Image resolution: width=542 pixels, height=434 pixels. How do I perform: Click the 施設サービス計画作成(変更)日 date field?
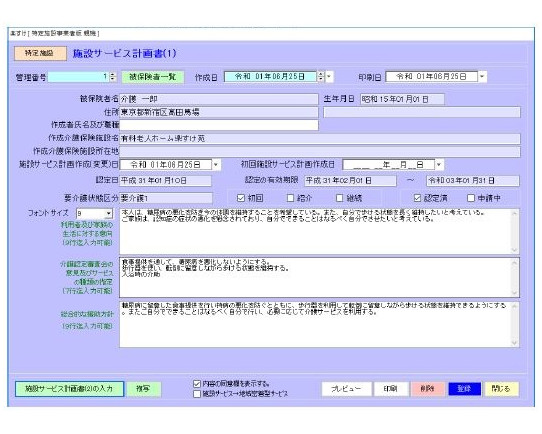point(166,164)
